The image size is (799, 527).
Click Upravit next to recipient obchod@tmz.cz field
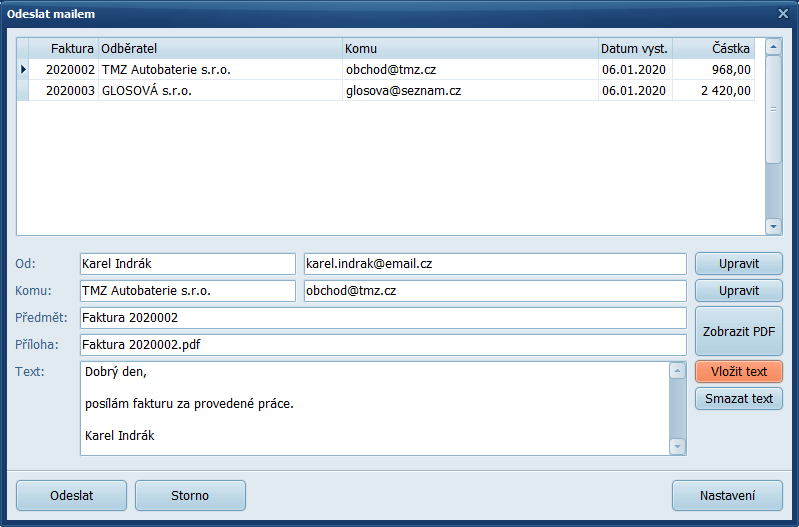tap(739, 291)
